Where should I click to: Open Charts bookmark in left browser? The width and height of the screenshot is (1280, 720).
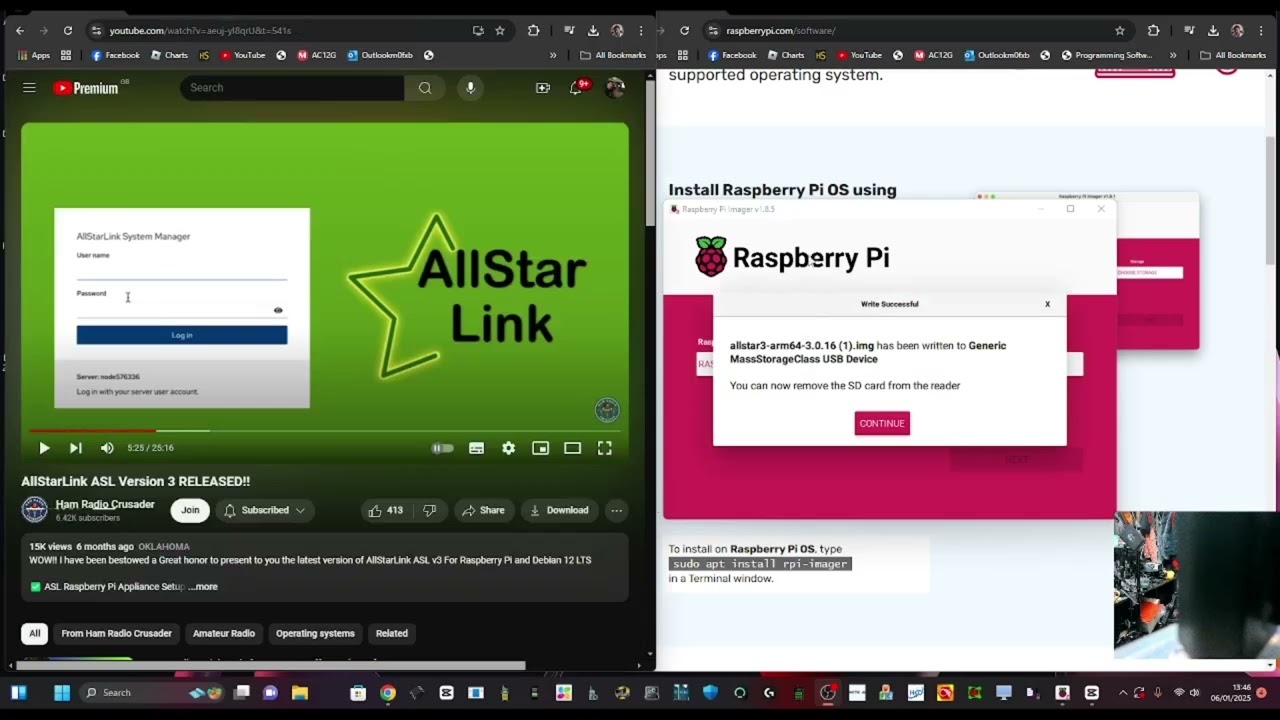tap(169, 55)
